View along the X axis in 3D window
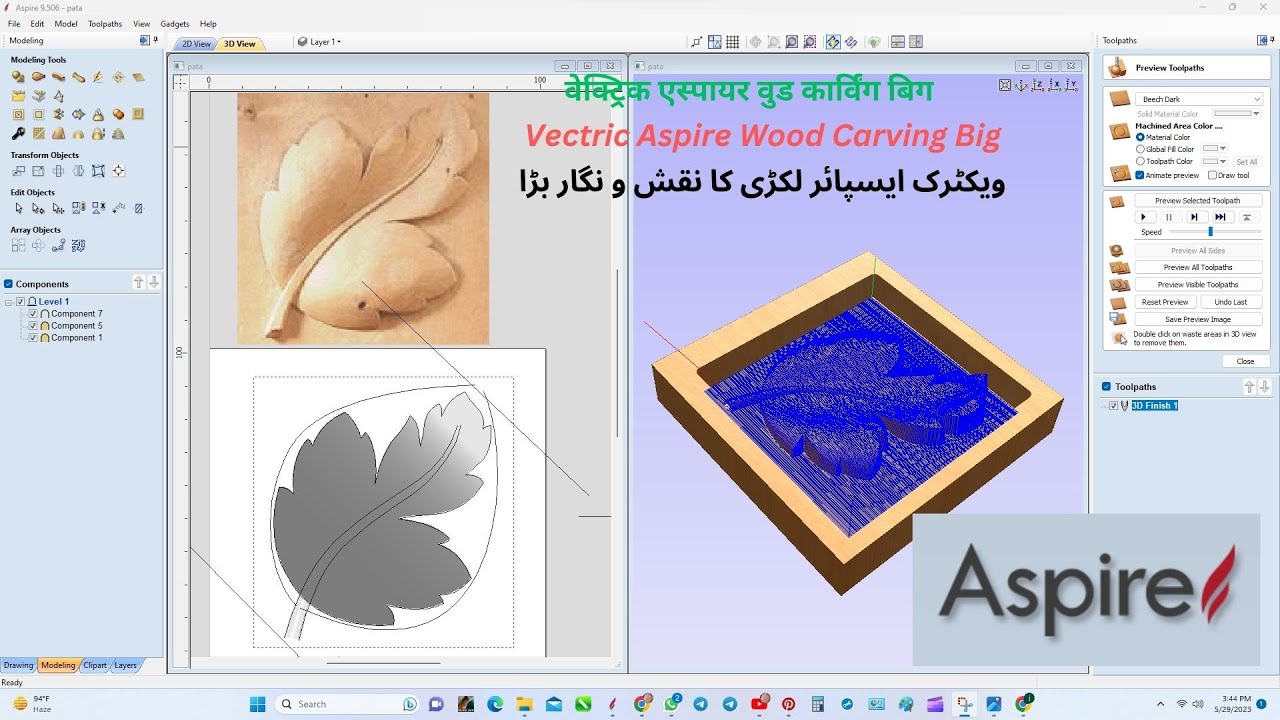 click(1053, 85)
